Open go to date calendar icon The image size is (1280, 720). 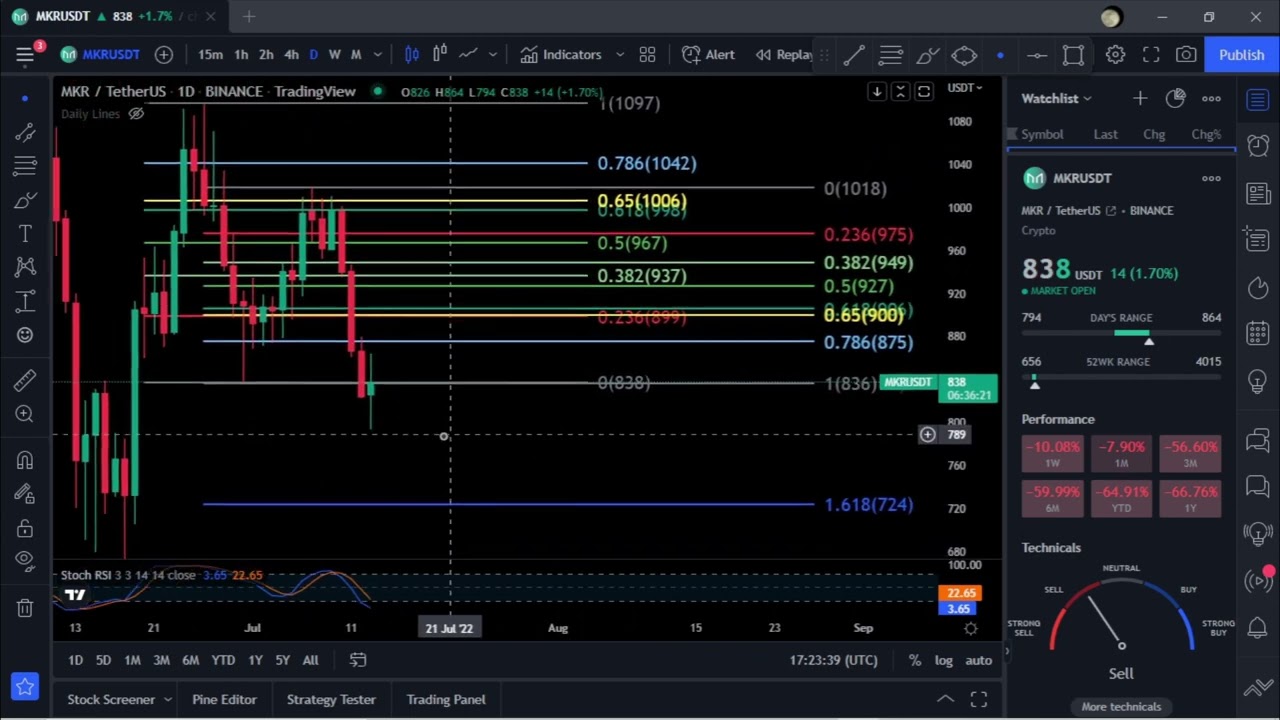click(x=357, y=660)
